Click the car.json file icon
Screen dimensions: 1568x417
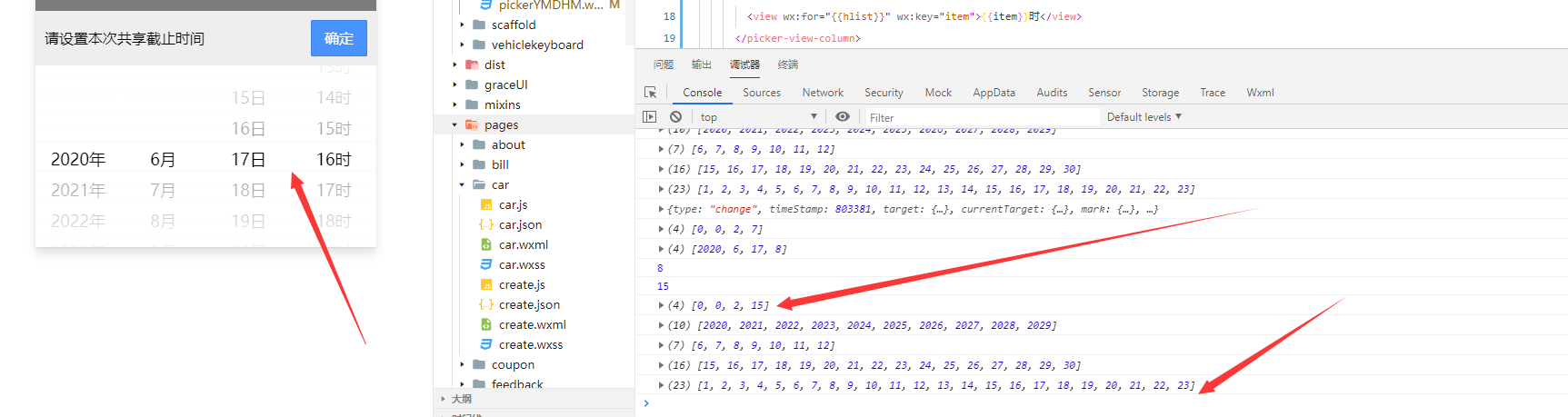click(x=486, y=224)
